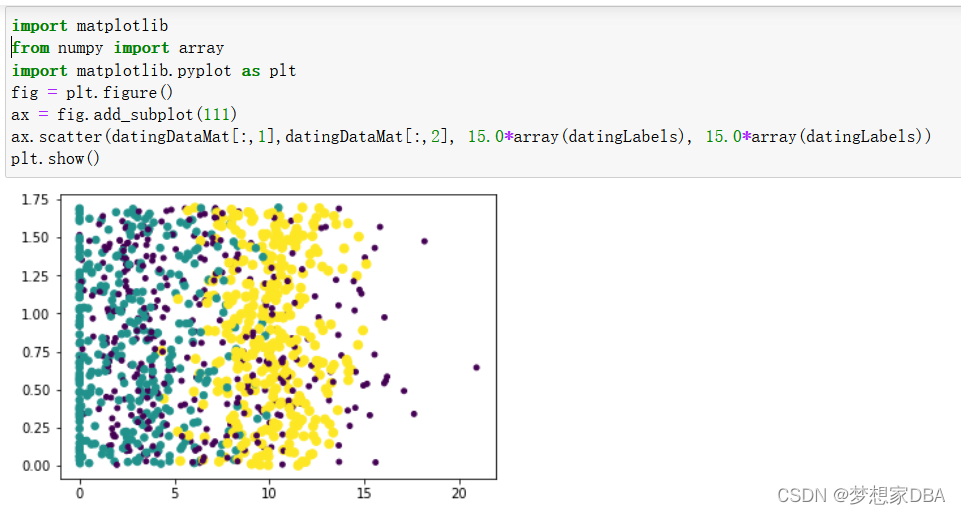Click the x-axis tick label 10
This screenshot has width=961, height=514.
click(269, 493)
